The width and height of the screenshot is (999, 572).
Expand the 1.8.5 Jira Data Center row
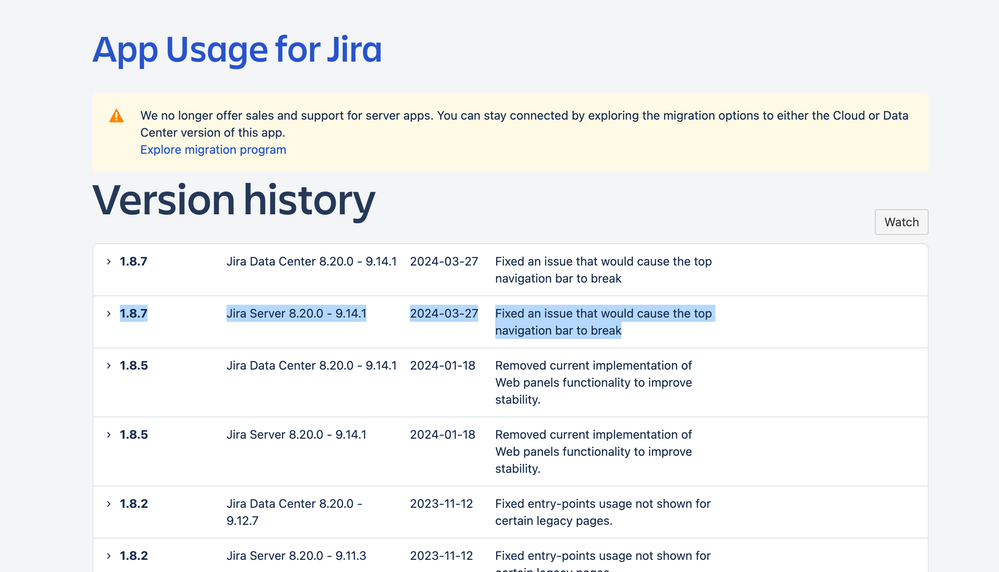108,366
